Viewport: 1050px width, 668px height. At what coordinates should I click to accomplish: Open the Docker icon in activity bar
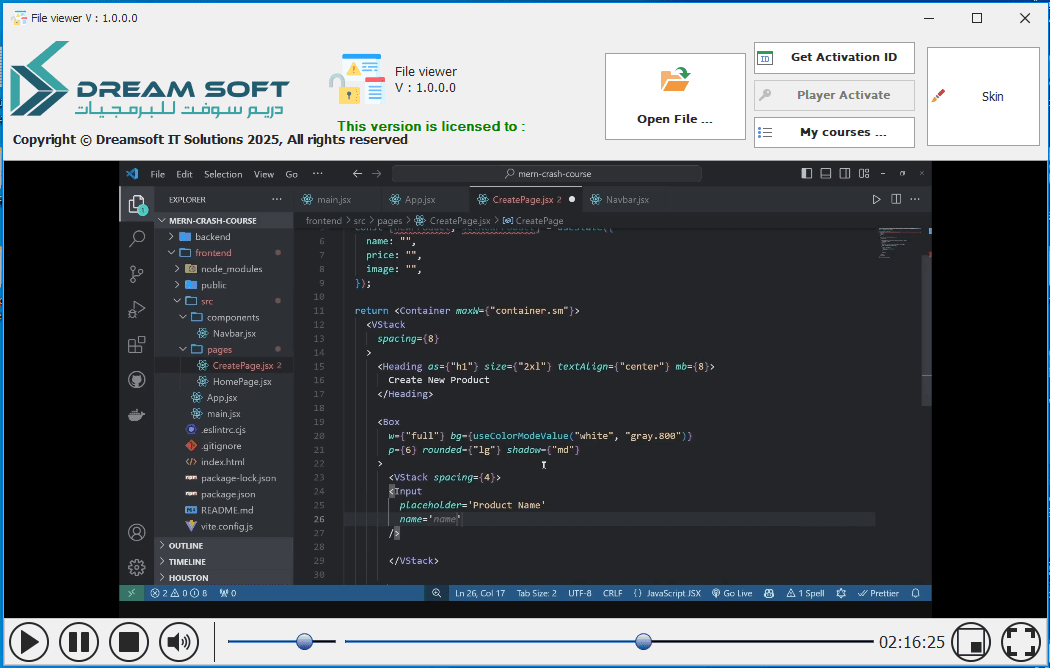tap(137, 415)
